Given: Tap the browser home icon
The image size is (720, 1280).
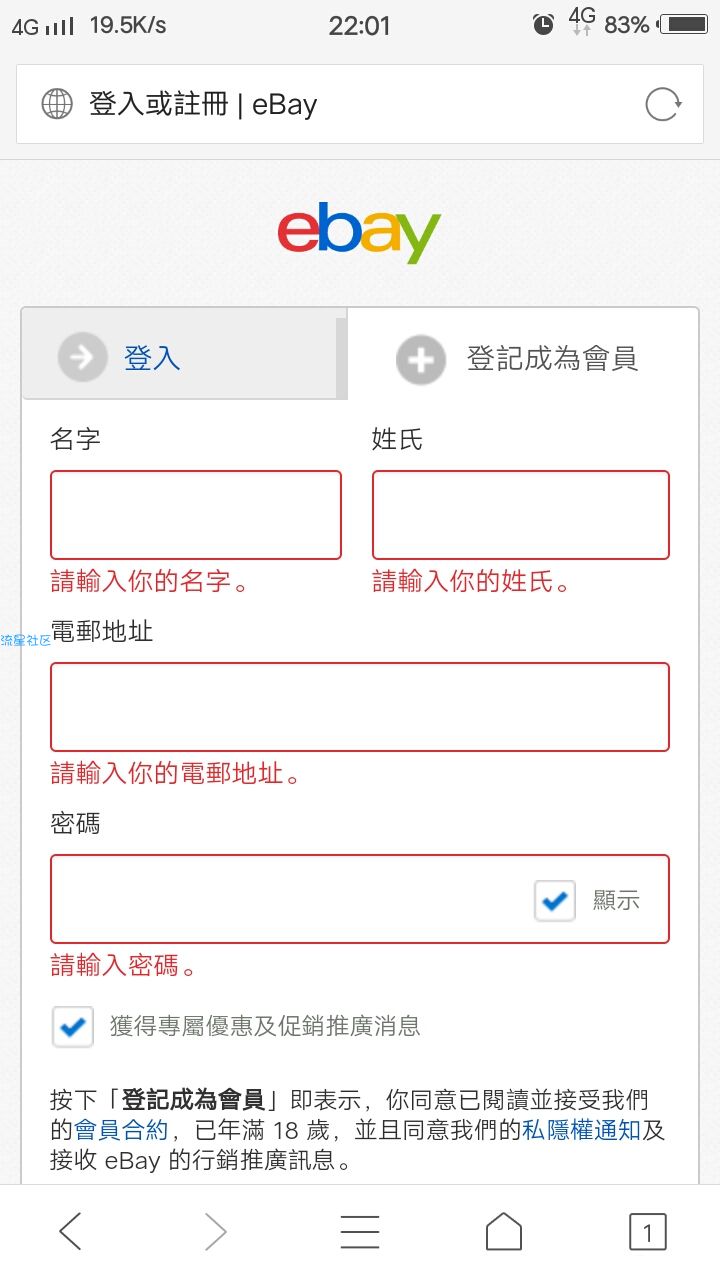Looking at the screenshot, I should [x=504, y=1231].
